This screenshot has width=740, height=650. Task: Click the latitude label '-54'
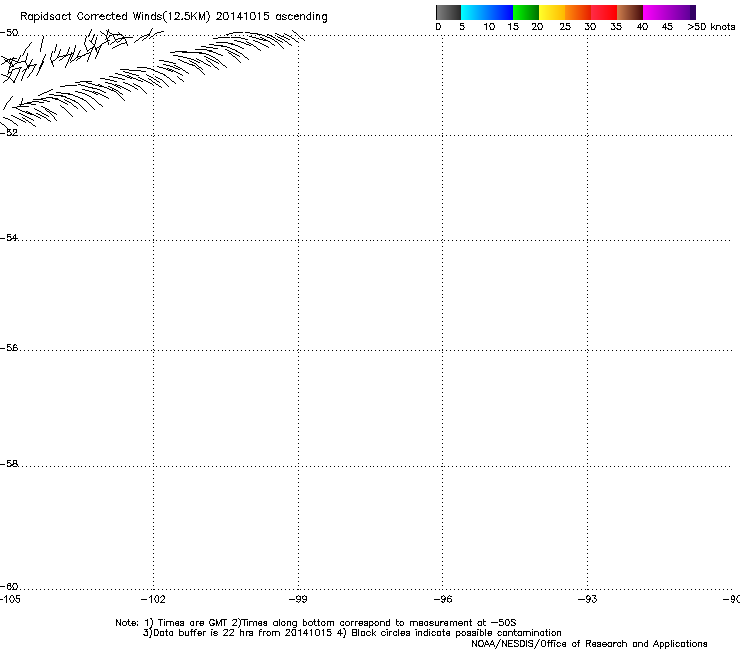9,237
